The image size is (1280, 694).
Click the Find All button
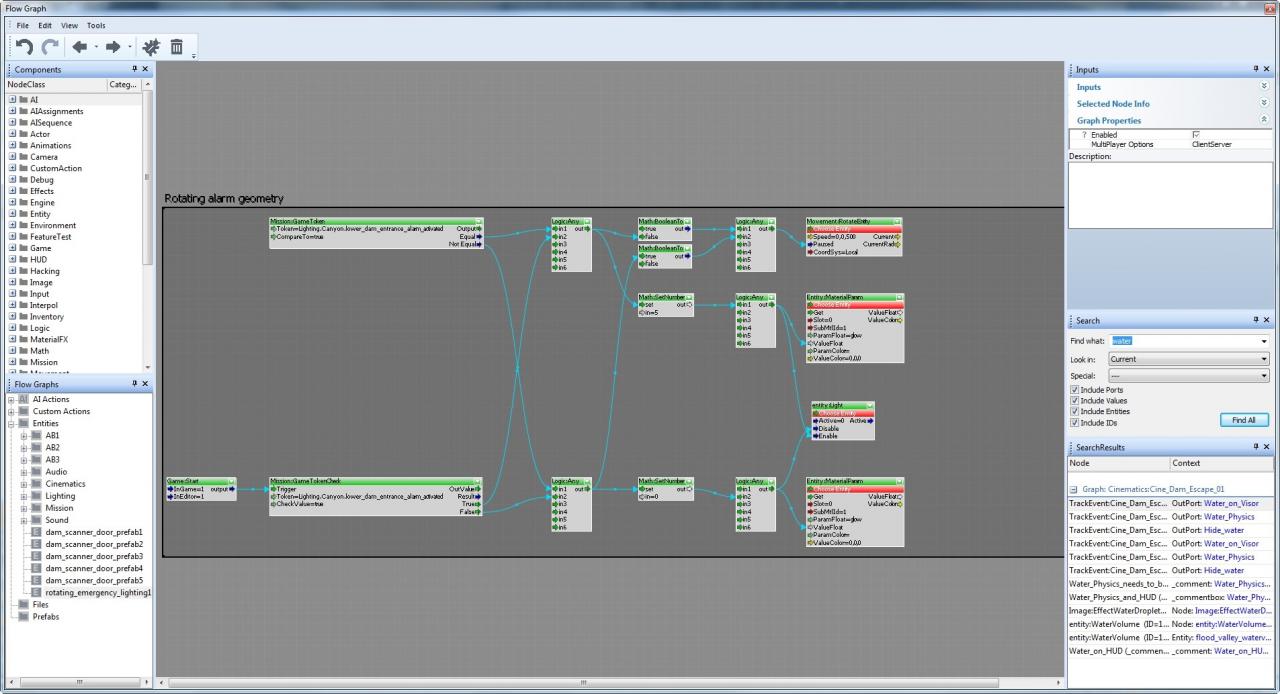tap(1244, 420)
